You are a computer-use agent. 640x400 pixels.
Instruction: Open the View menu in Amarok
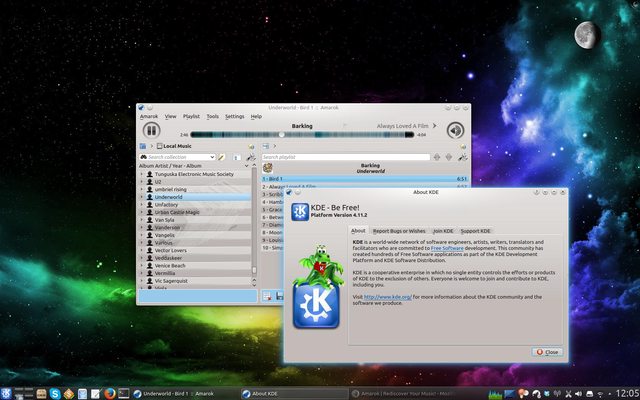point(171,116)
